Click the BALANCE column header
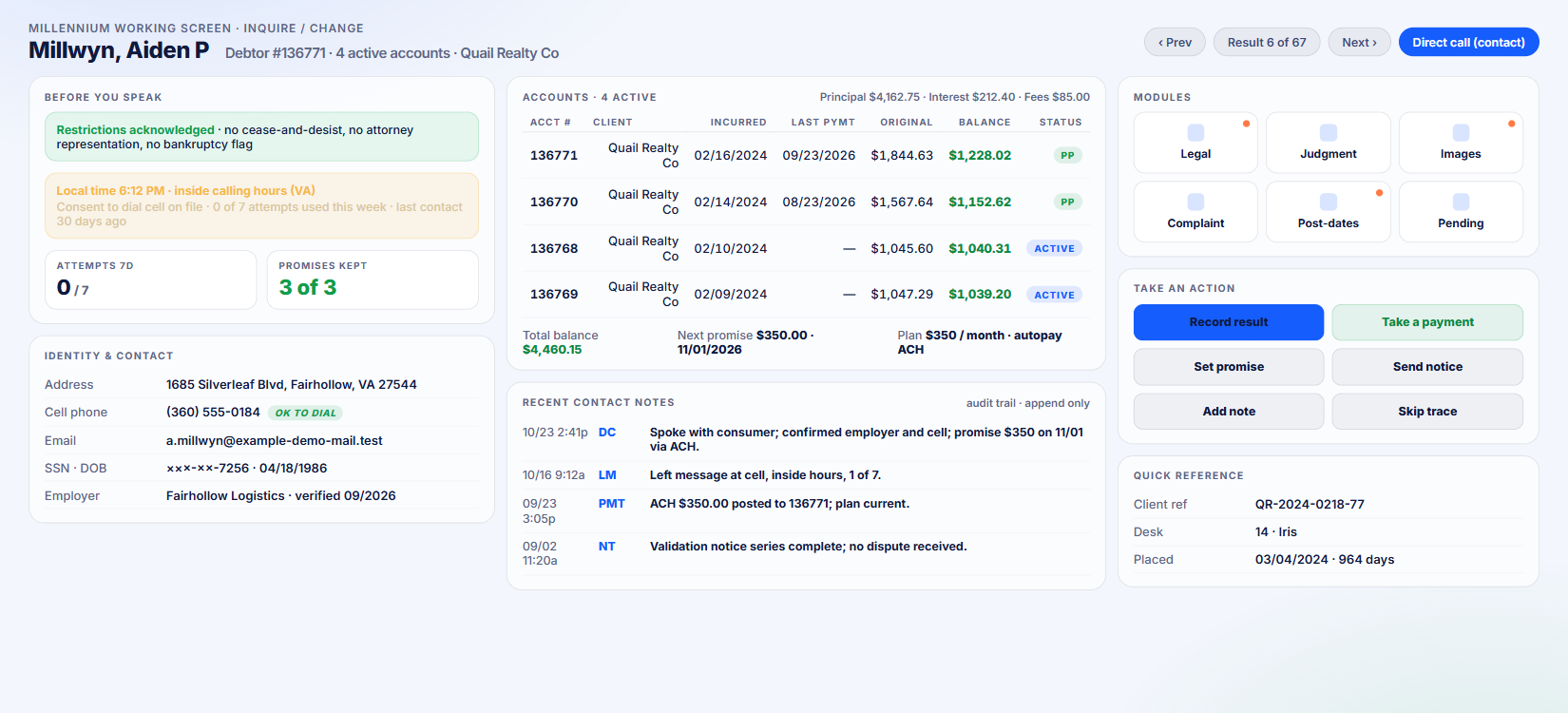This screenshot has width=1568, height=713. click(x=985, y=123)
